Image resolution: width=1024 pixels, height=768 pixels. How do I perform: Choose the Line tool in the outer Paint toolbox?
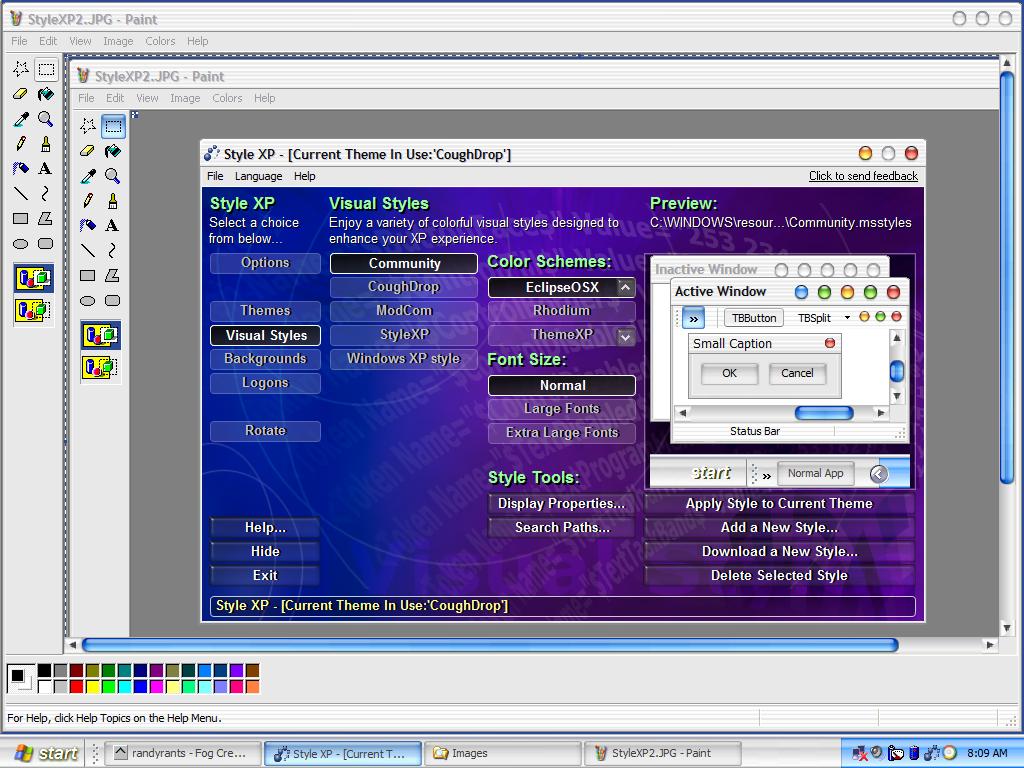click(x=21, y=193)
